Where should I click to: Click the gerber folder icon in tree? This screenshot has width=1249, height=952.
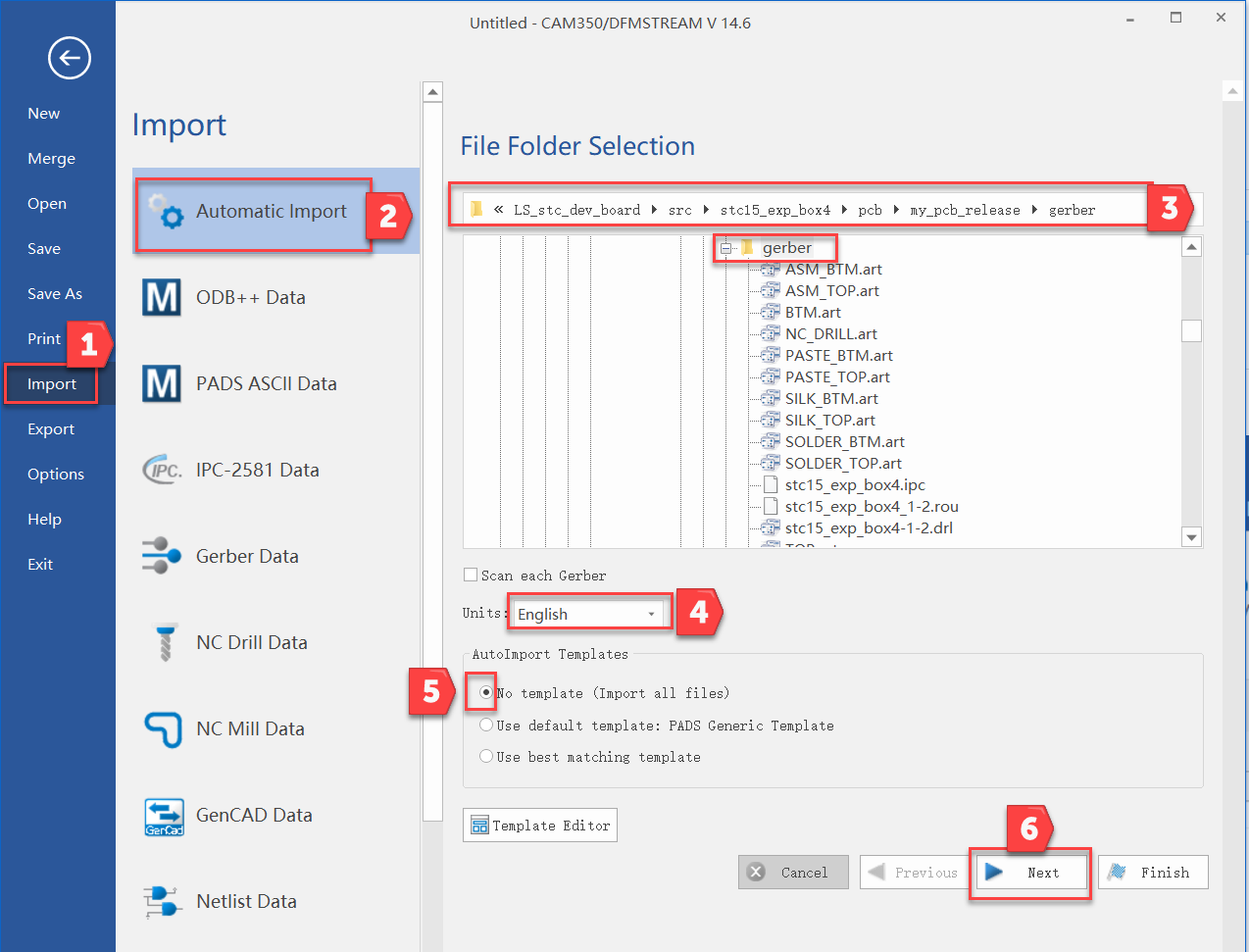tap(747, 247)
